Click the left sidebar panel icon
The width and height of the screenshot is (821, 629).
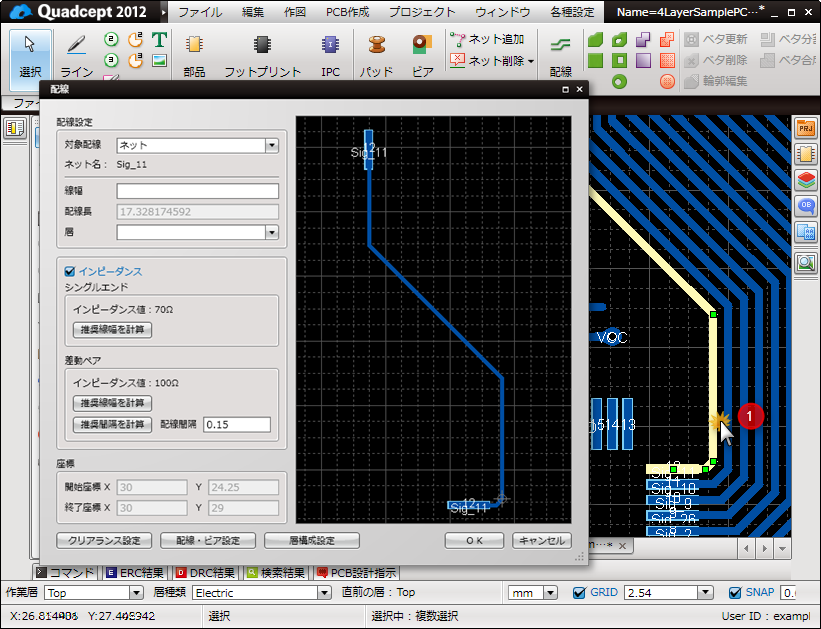click(15, 128)
